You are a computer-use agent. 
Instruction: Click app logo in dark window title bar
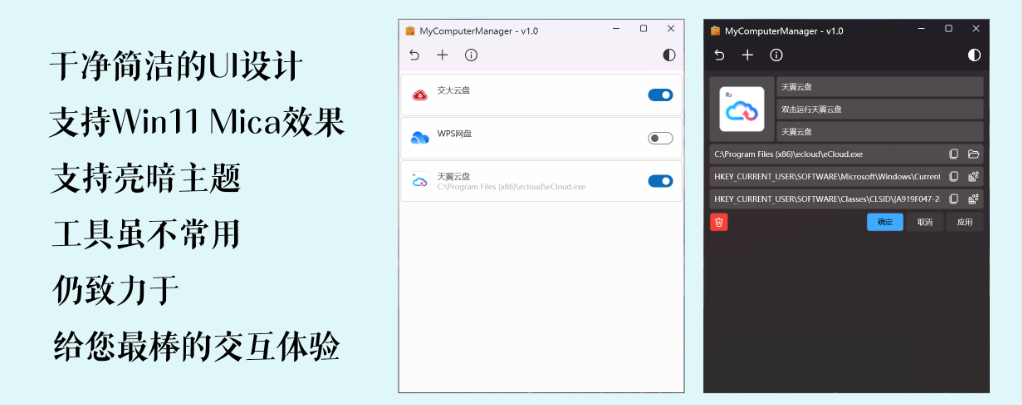tap(715, 30)
